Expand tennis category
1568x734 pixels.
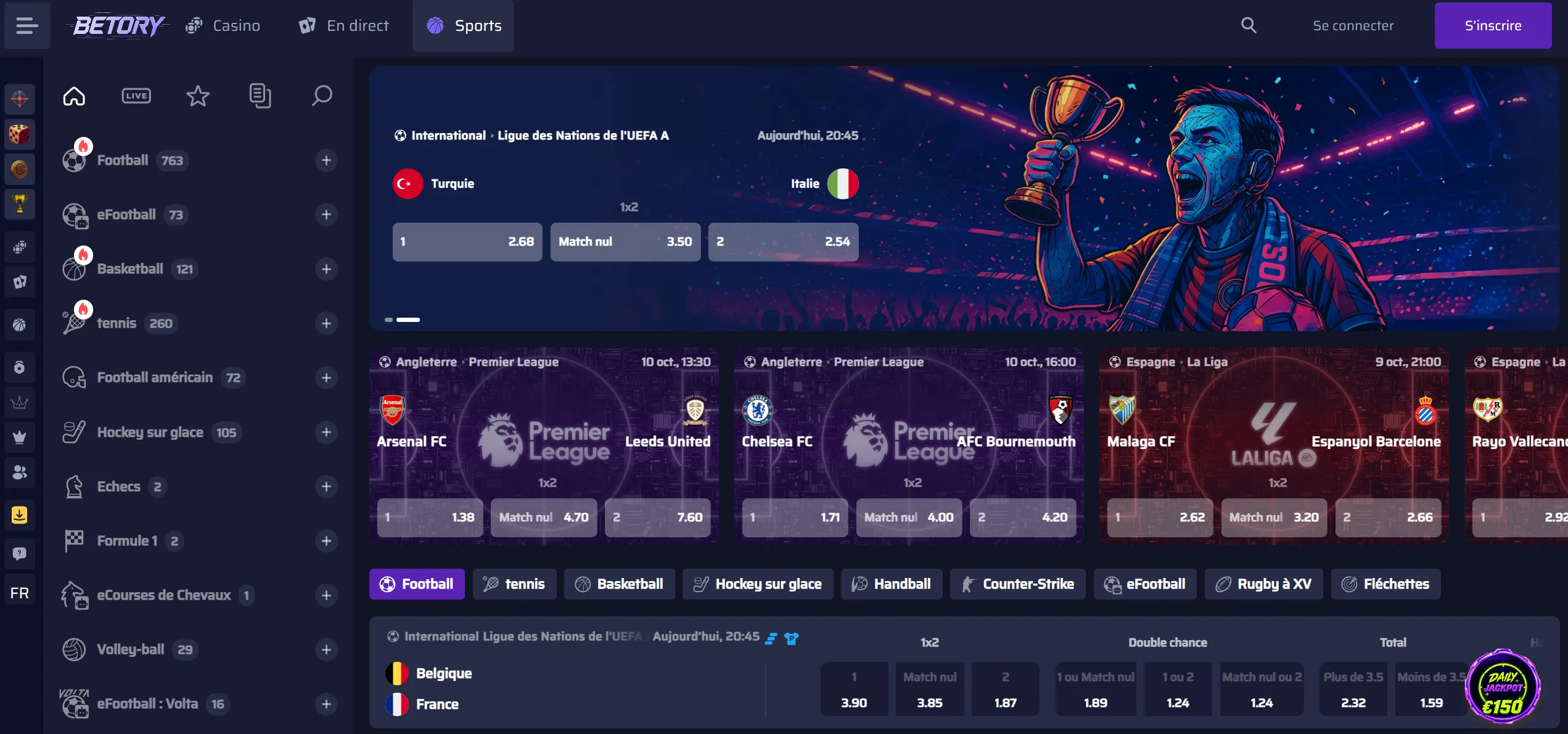(326, 323)
